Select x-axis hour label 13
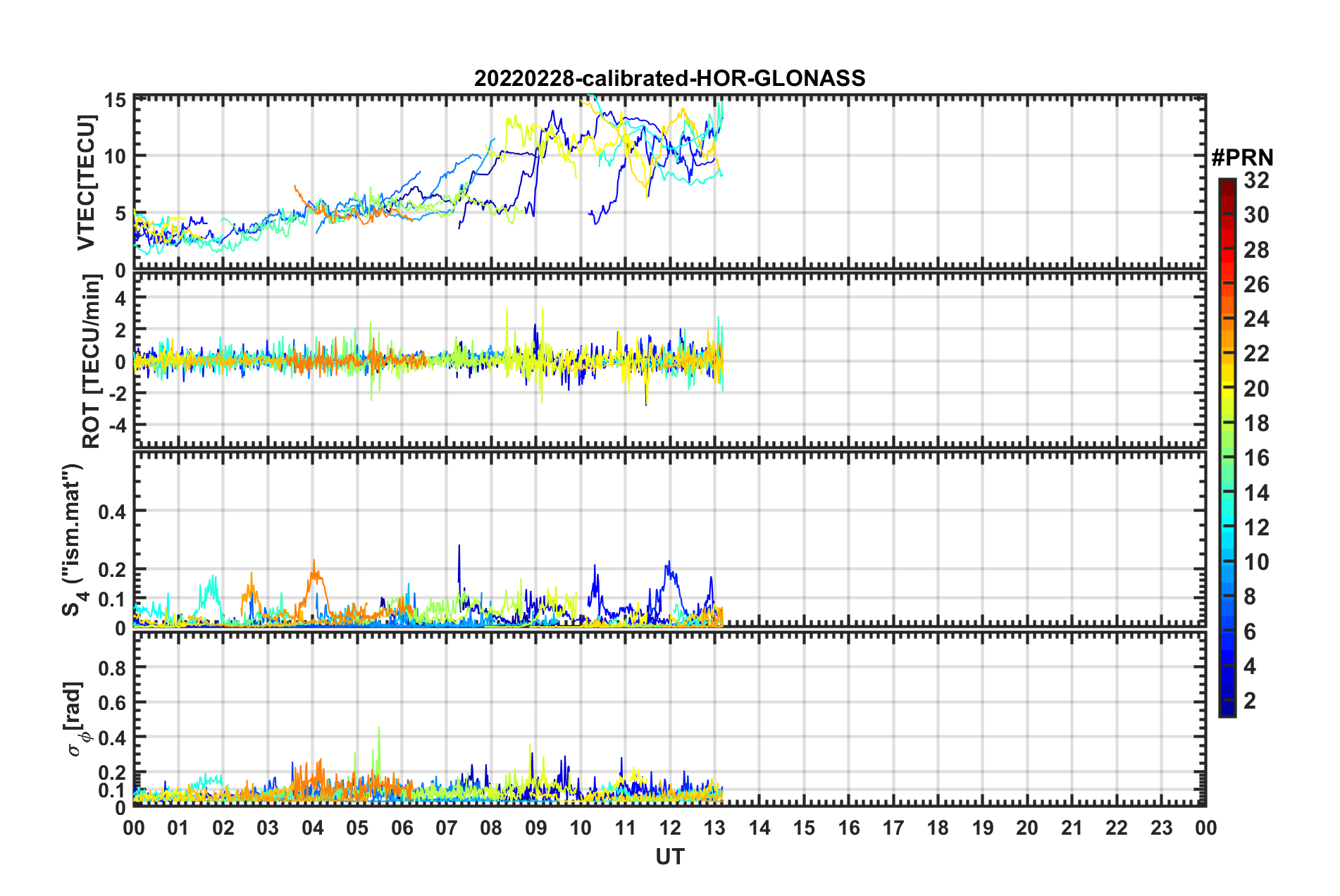The height and width of the screenshot is (896, 1340). point(714,828)
